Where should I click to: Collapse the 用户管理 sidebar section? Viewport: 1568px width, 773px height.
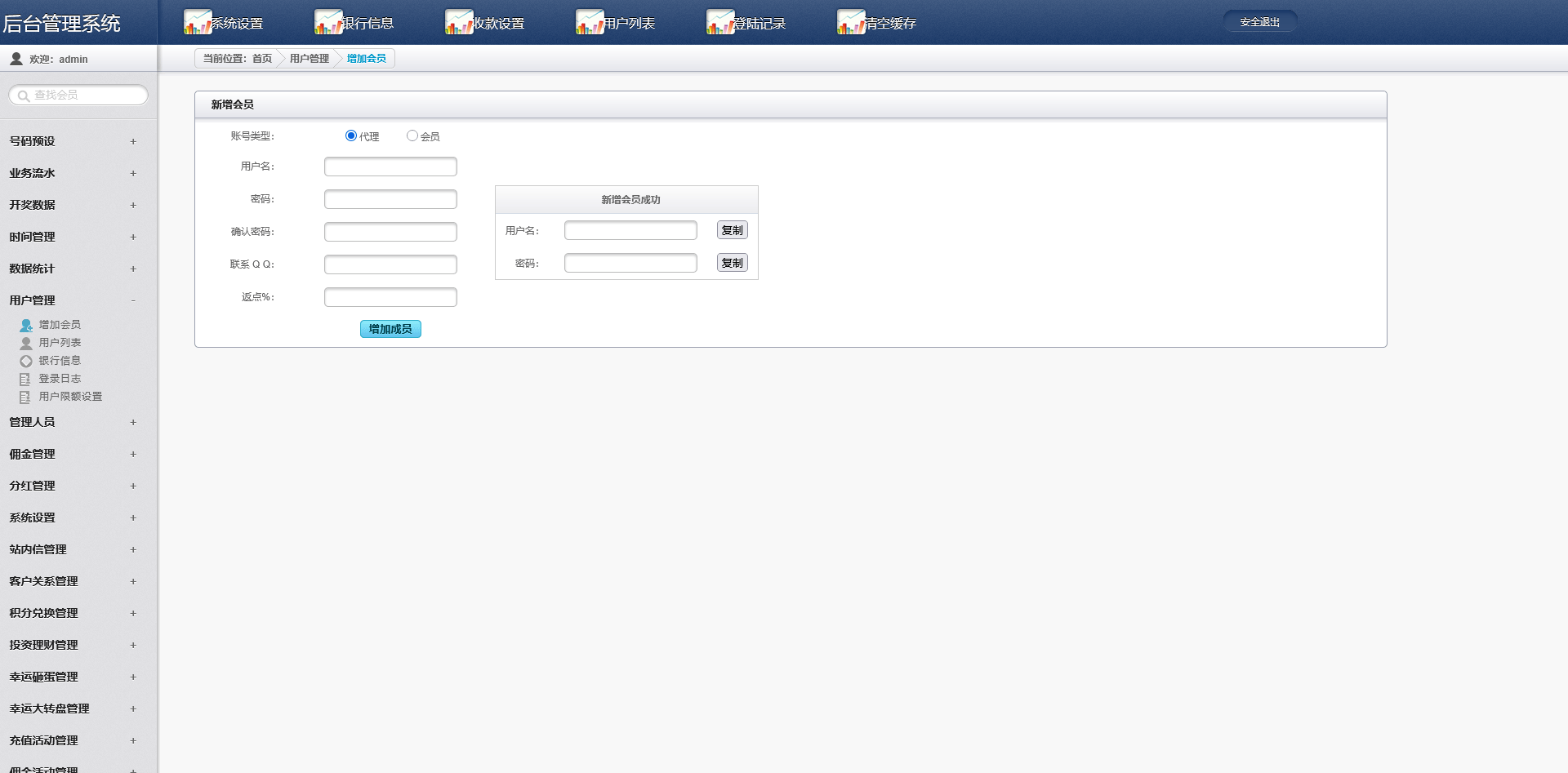pos(133,300)
